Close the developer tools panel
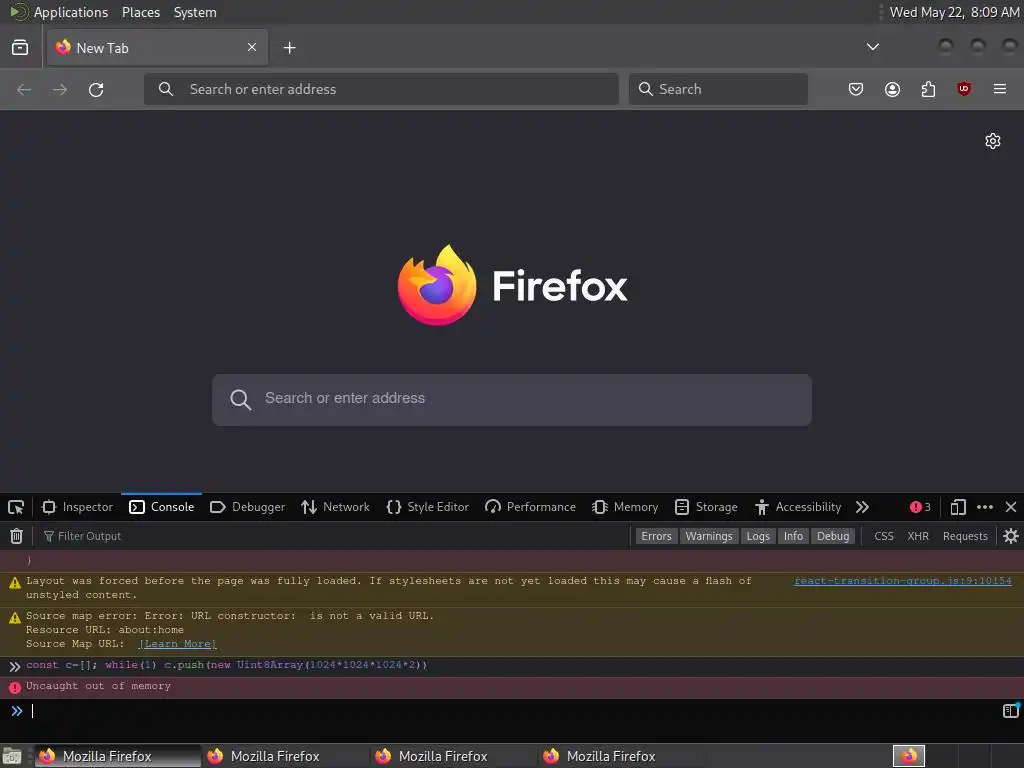Viewport: 1024px width, 768px height. 1011,507
